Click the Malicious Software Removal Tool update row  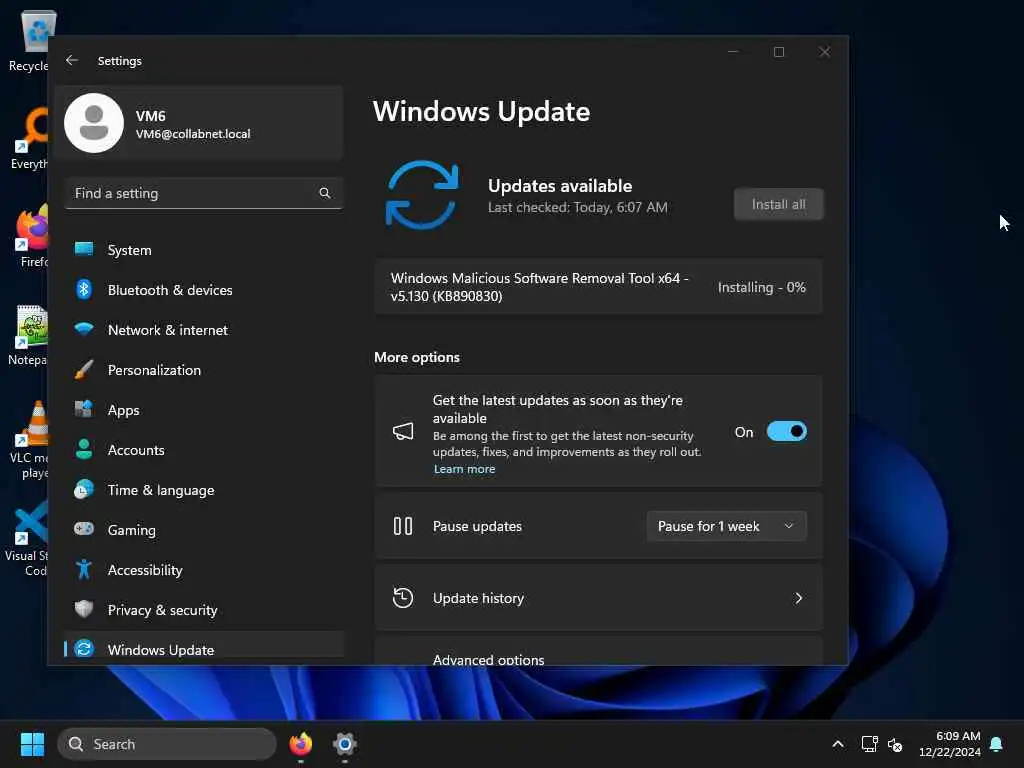point(598,287)
